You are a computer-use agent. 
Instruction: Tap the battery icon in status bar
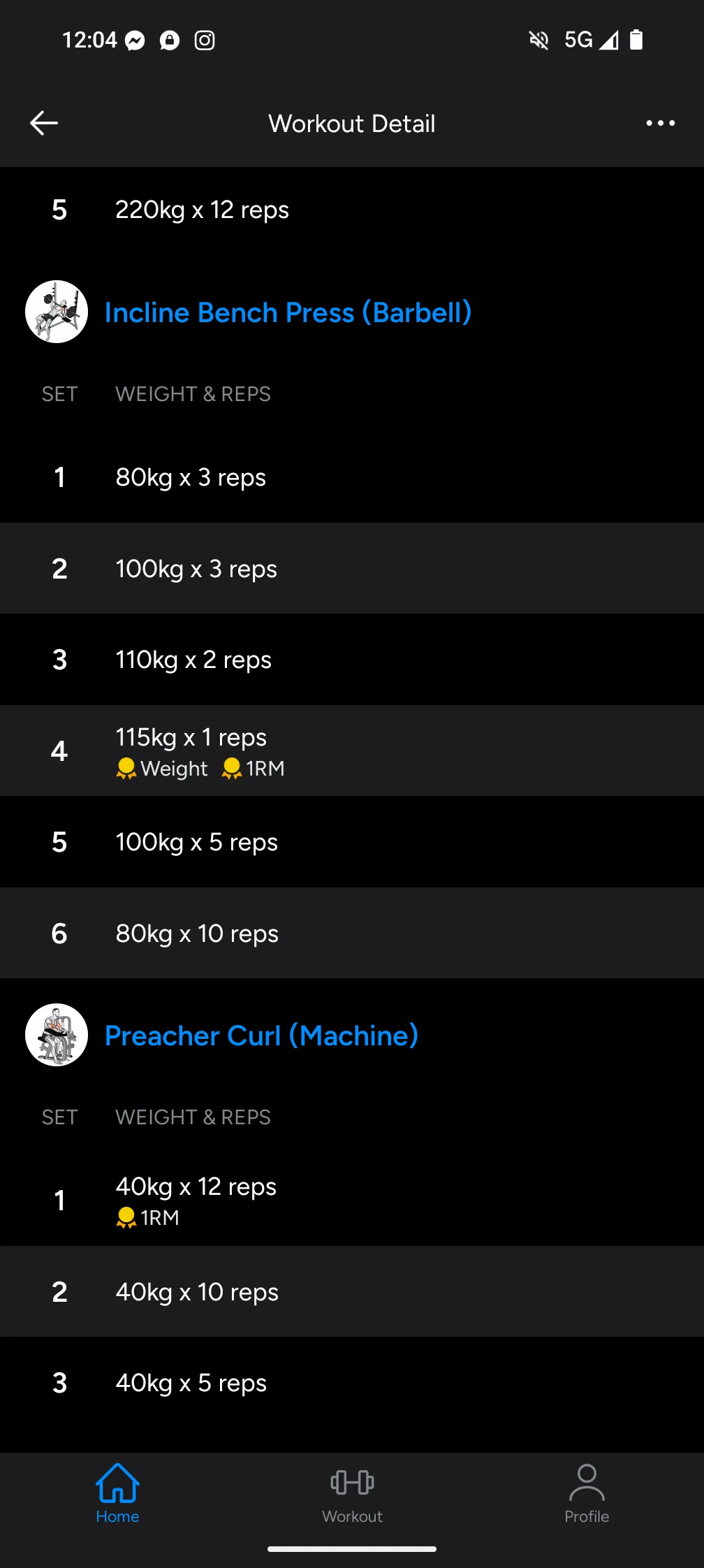tap(636, 40)
